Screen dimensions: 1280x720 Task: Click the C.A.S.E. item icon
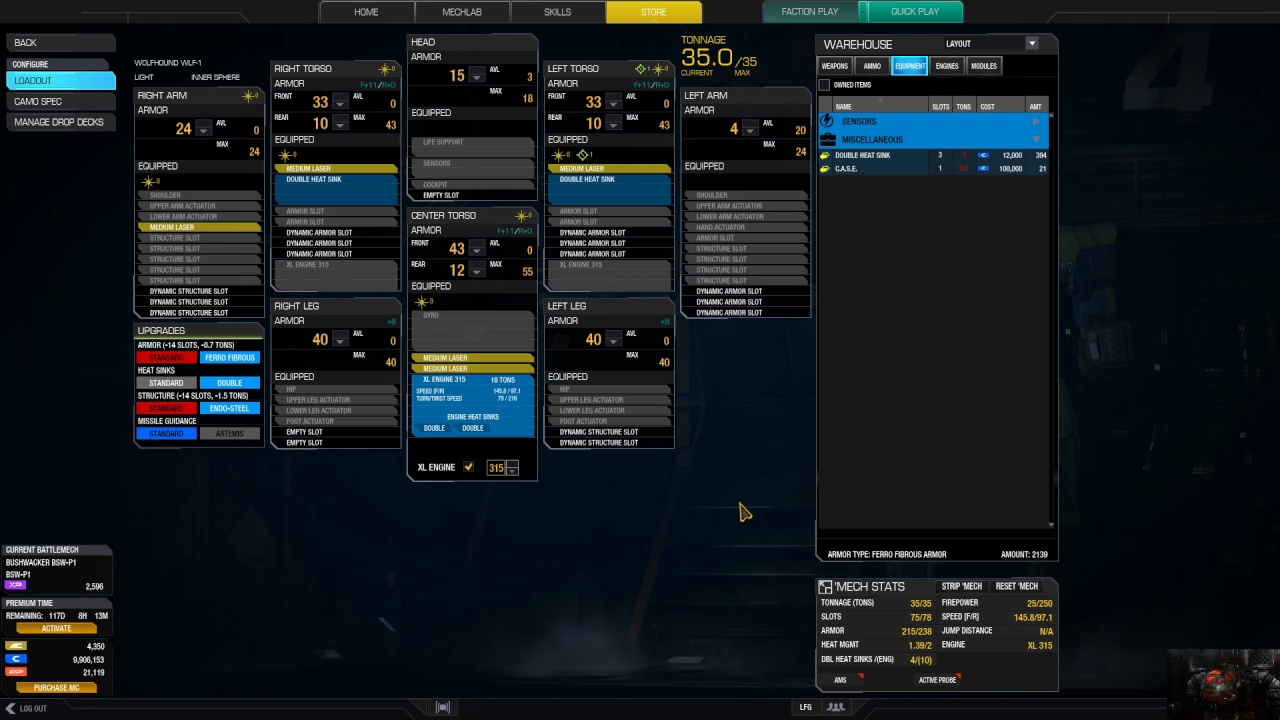point(825,169)
